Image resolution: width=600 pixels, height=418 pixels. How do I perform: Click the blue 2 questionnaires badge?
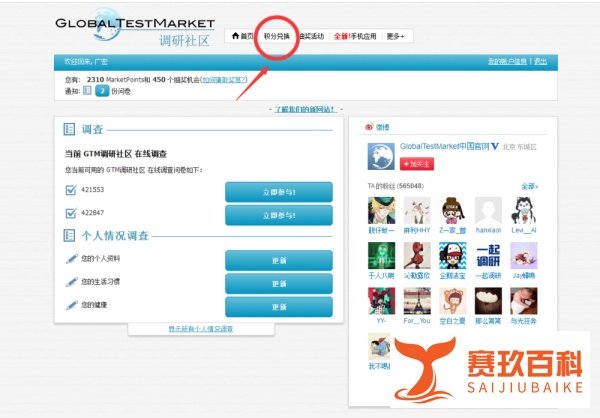pos(102,91)
